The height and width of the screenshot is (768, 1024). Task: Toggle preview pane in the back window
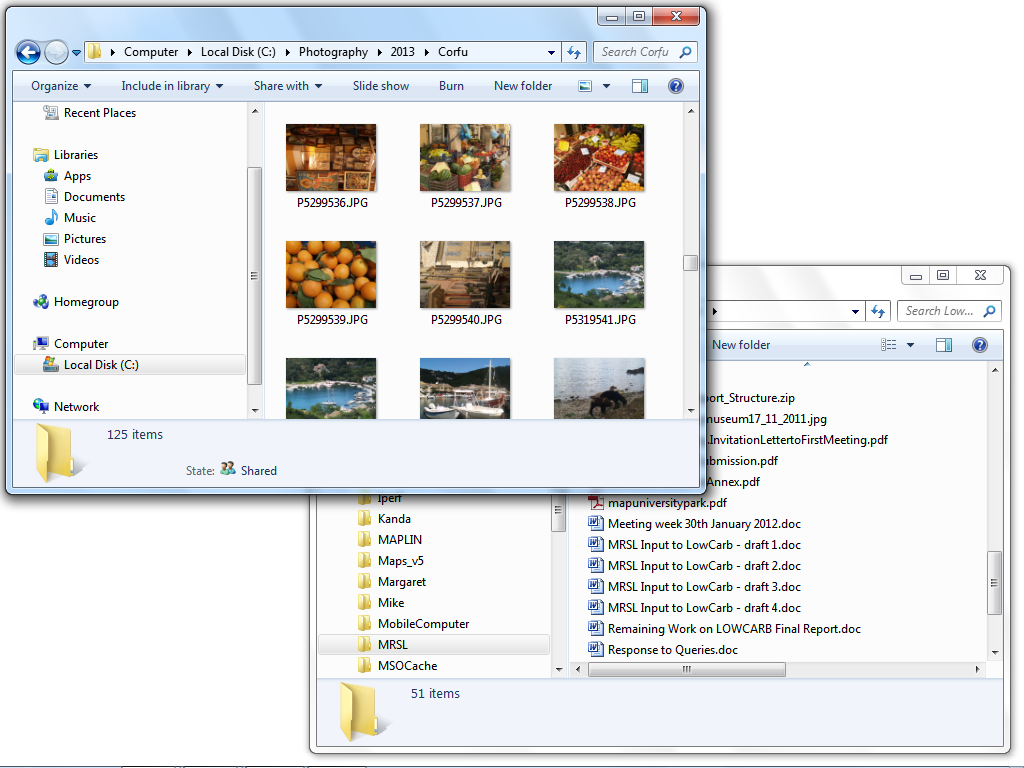pos(944,345)
